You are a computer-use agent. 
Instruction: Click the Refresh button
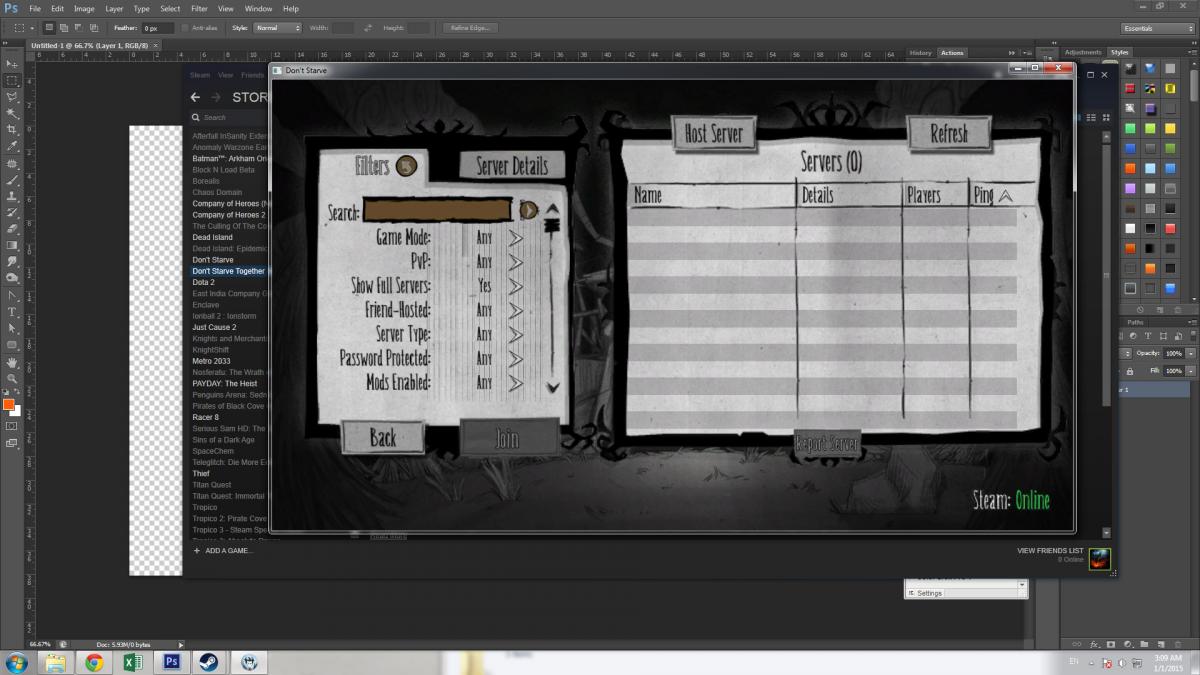pyautogui.click(x=949, y=134)
